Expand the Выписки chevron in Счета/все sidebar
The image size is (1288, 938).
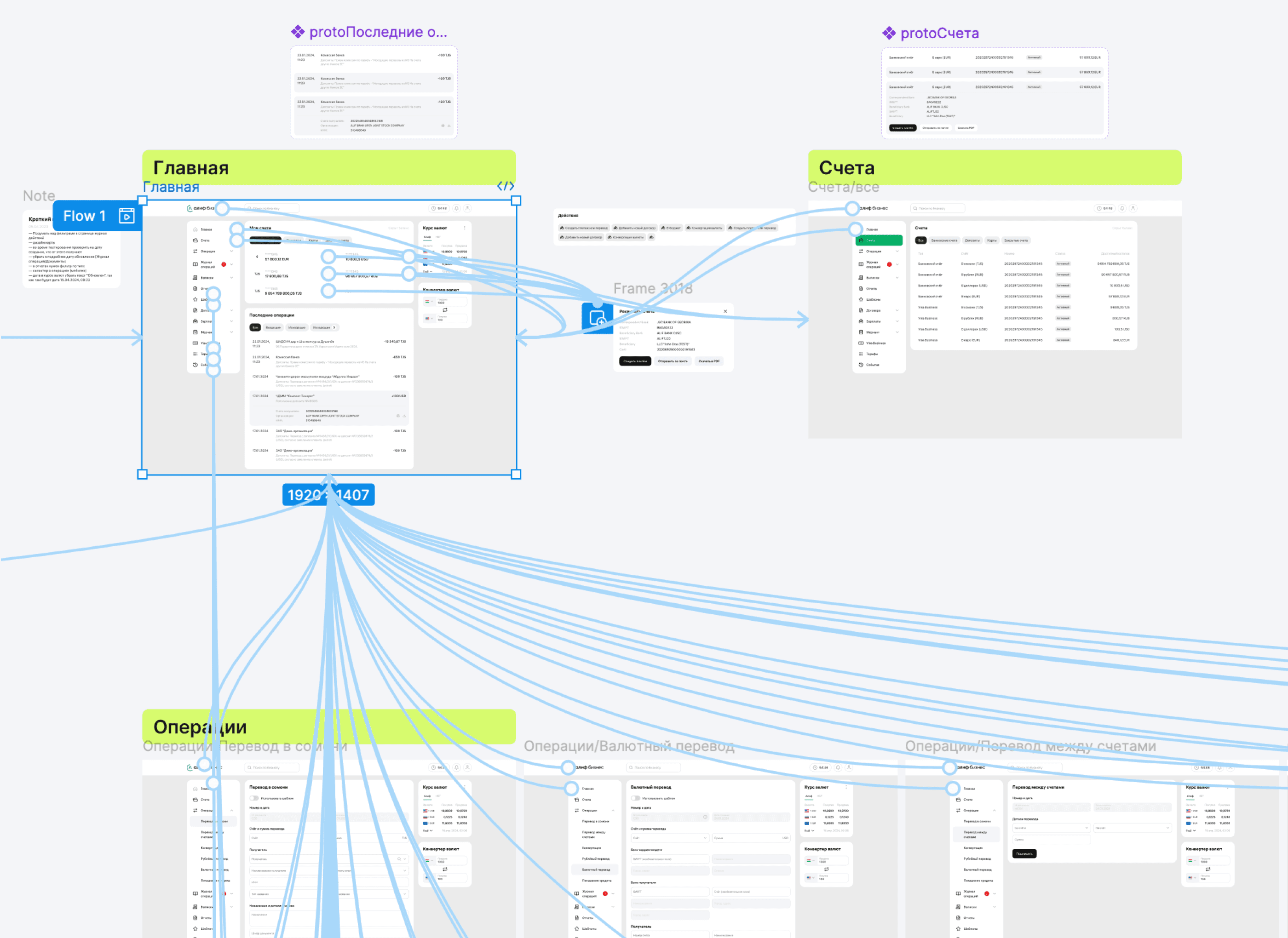[x=897, y=278]
